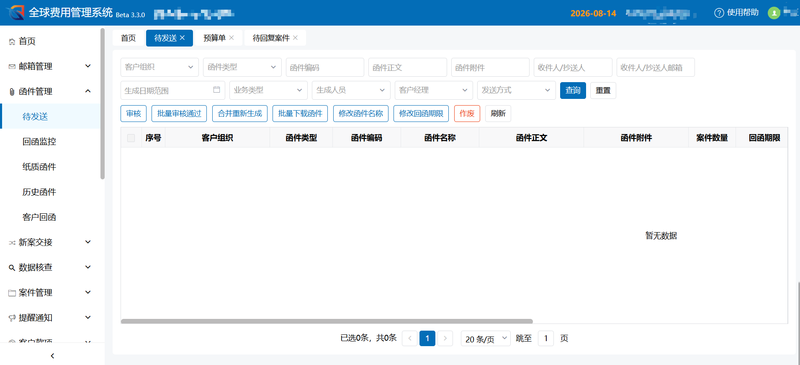Open the 业务类型 dropdown
Image resolution: width=800 pixels, height=365 pixels.
[x=268, y=90]
